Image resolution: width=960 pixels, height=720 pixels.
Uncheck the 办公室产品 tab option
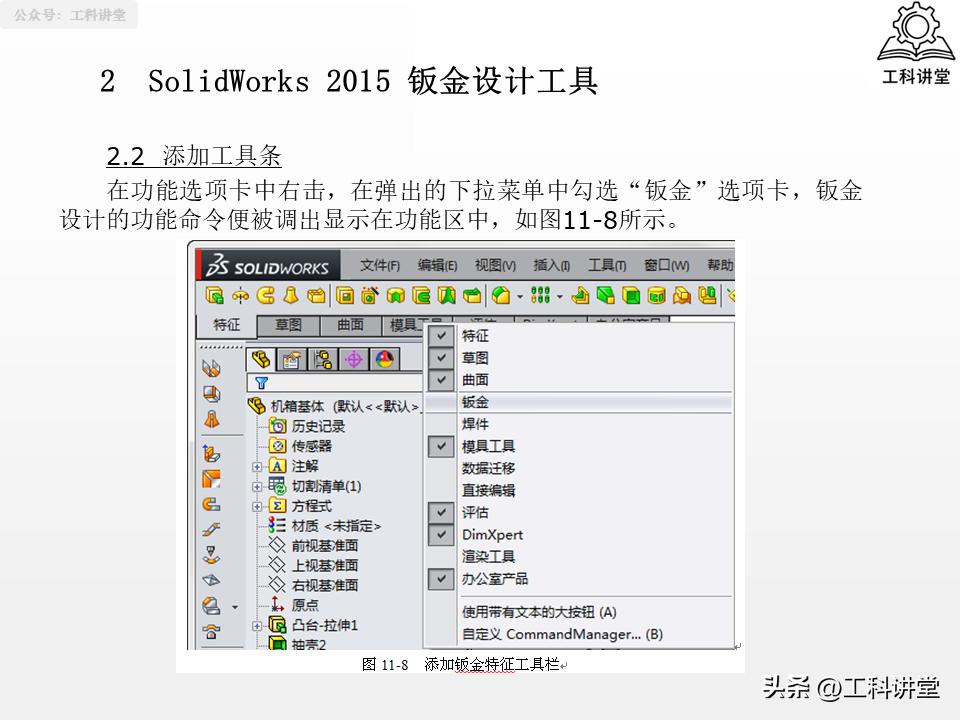tap(441, 579)
